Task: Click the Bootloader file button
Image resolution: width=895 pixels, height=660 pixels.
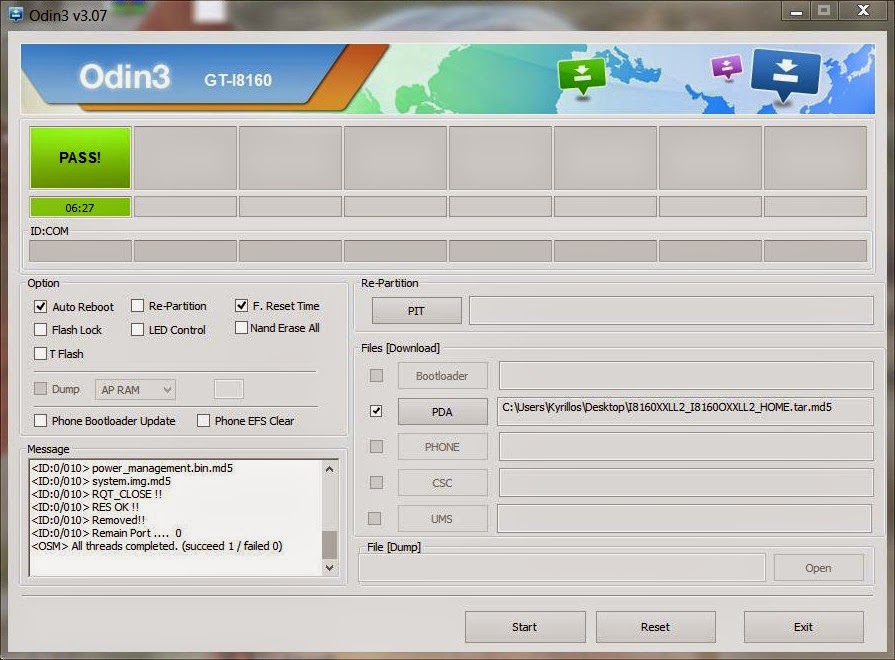Action: 442,376
